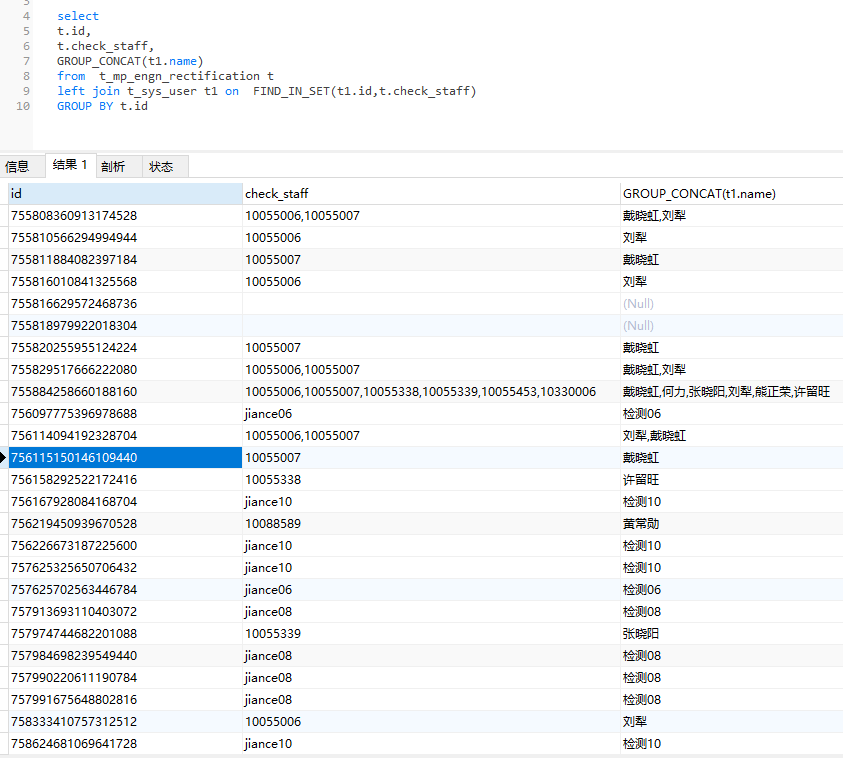This screenshot has width=843, height=758.
Task: Select id cell 755811884082397184
Action: tap(125, 260)
